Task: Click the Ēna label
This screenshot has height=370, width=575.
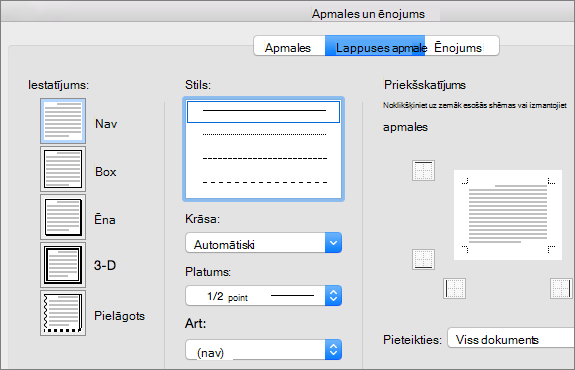Action: click(x=105, y=219)
